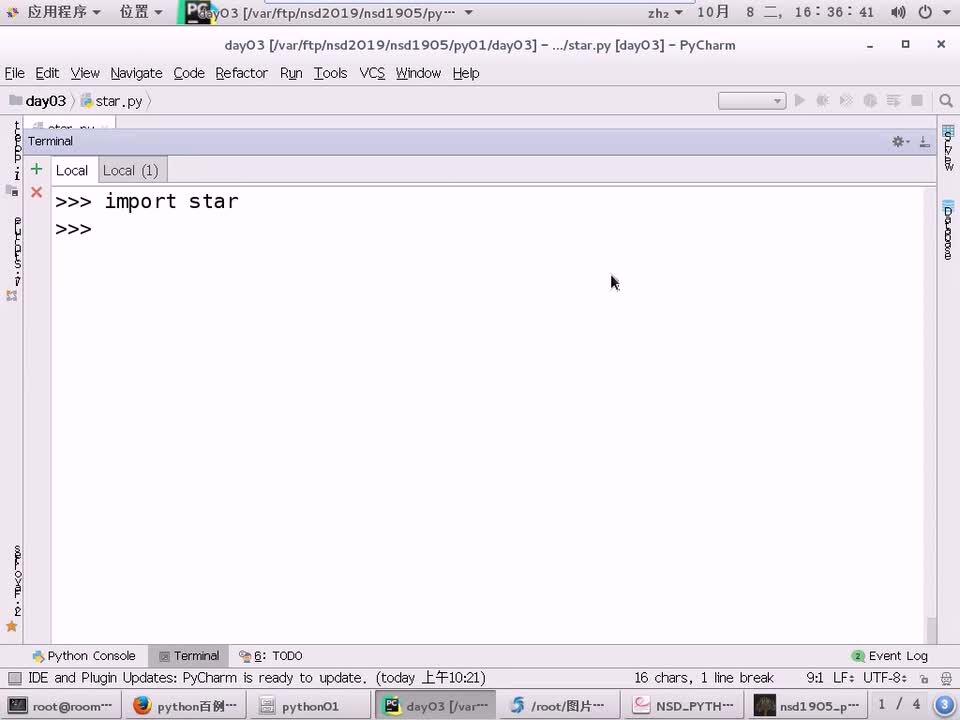Open the Event Log panel

(890, 656)
